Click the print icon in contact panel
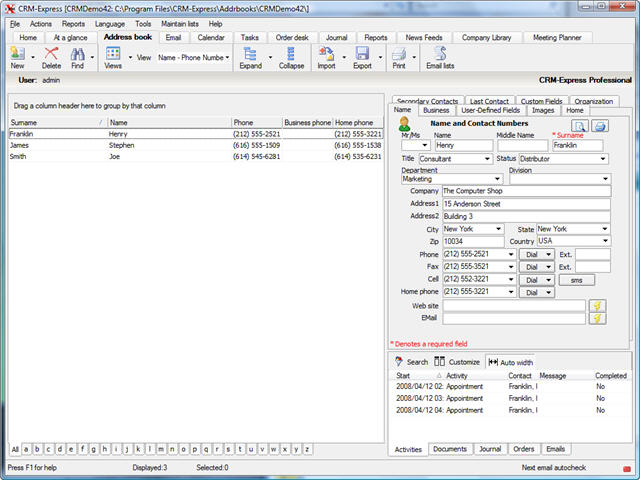 pyautogui.click(x=600, y=126)
